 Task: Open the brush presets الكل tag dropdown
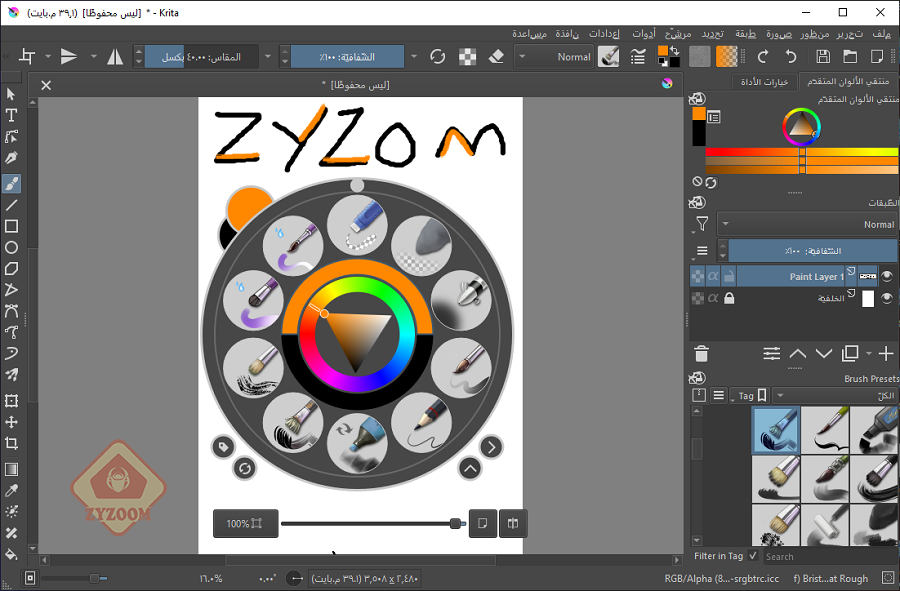pyautogui.click(x=836, y=395)
